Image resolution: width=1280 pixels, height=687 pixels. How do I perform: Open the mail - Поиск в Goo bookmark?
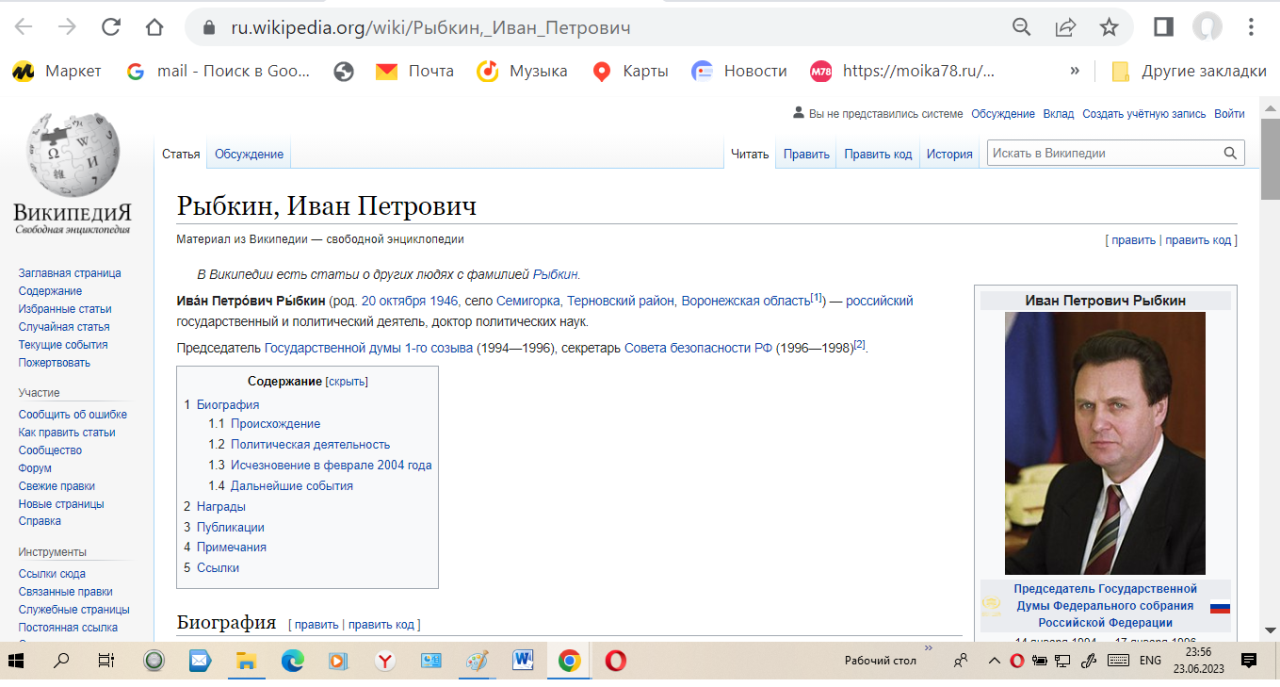[x=218, y=71]
